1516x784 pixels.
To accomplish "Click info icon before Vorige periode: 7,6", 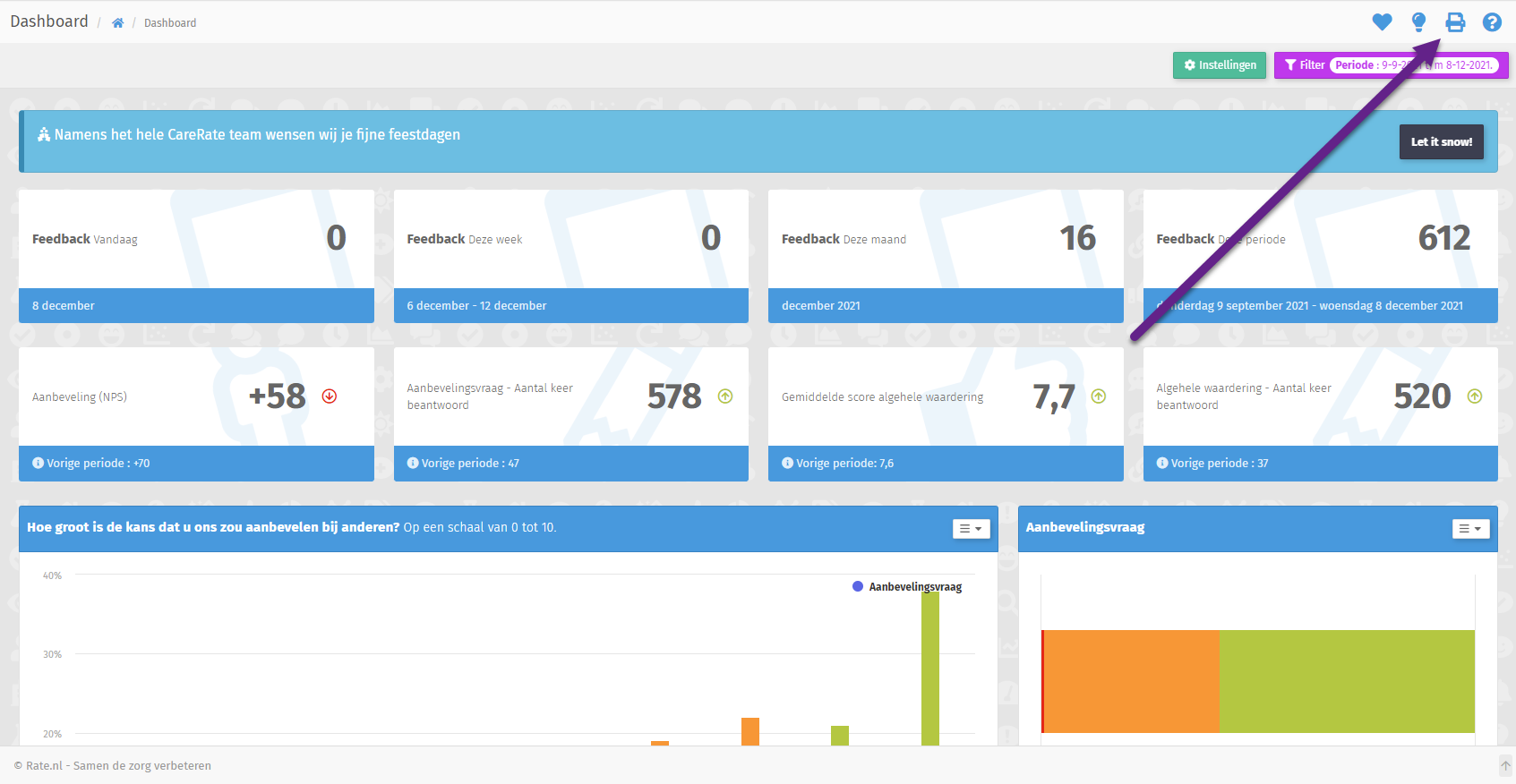I will [787, 463].
